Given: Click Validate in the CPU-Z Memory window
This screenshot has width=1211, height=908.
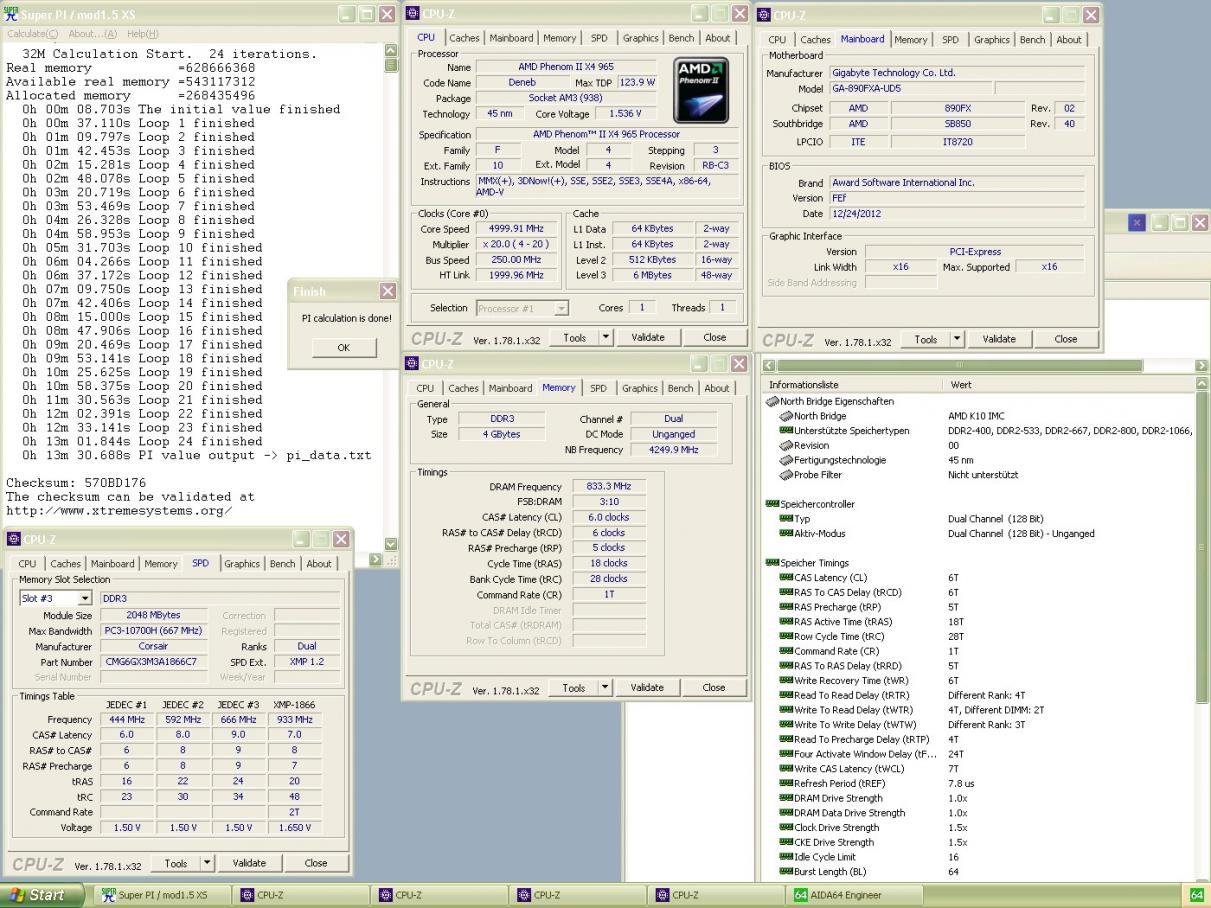Looking at the screenshot, I should tap(647, 688).
